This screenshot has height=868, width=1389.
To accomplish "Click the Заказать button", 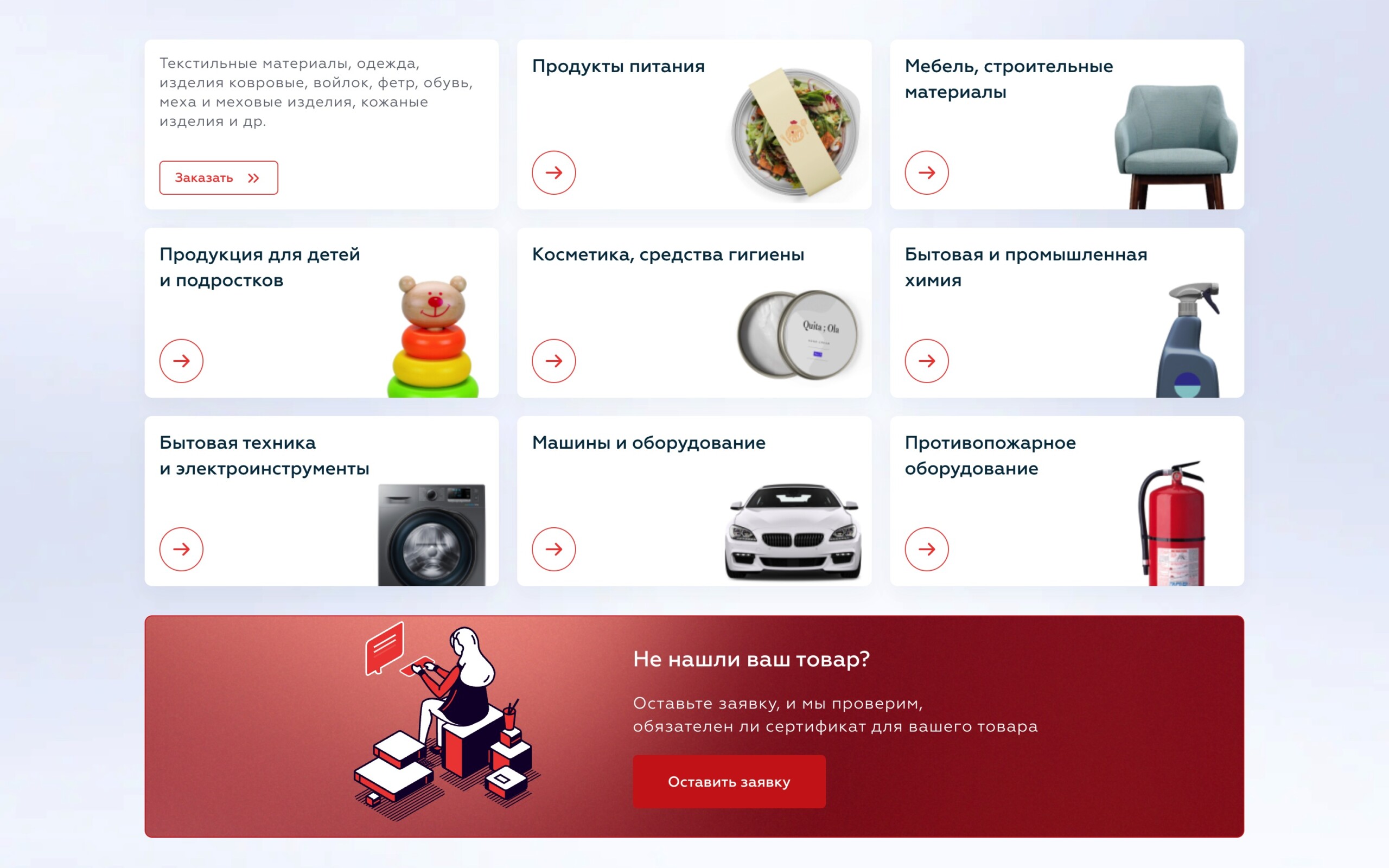I will pos(219,177).
